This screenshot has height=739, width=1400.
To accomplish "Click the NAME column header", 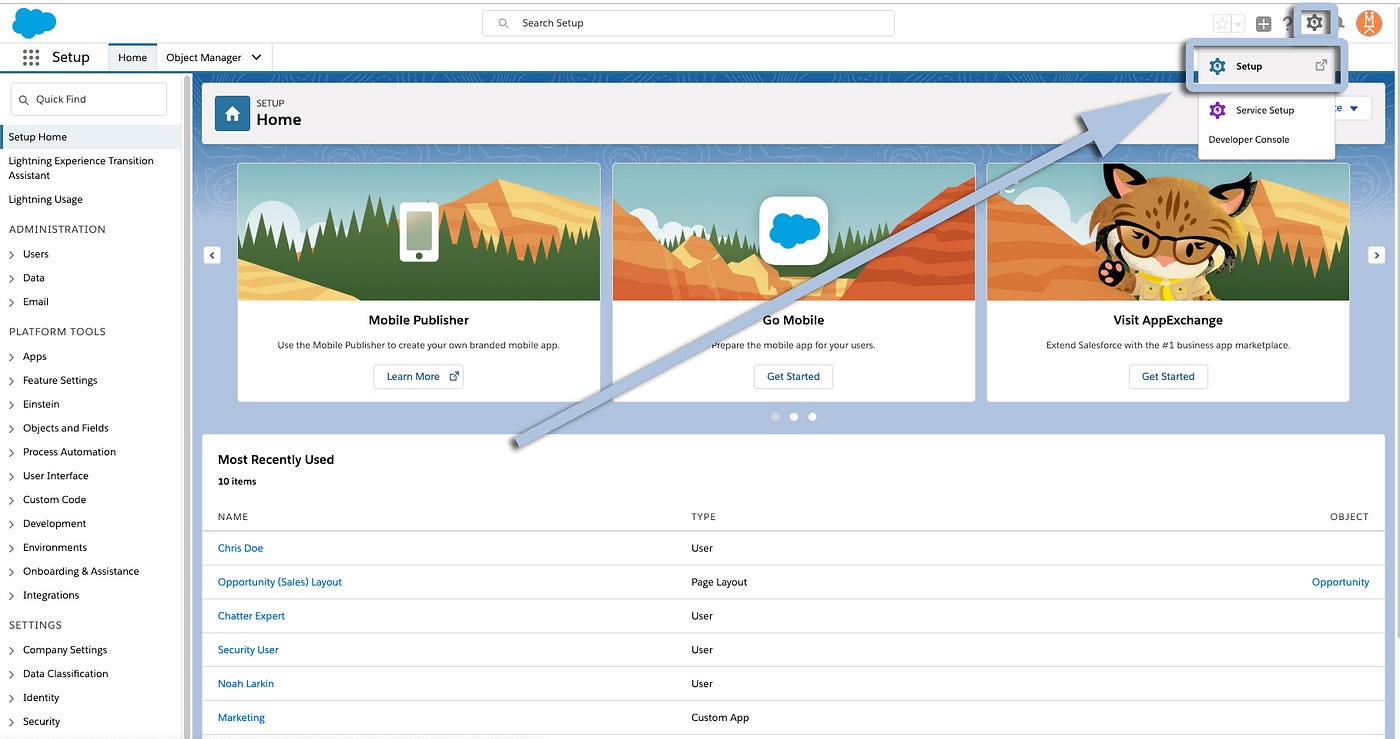I will [x=233, y=517].
